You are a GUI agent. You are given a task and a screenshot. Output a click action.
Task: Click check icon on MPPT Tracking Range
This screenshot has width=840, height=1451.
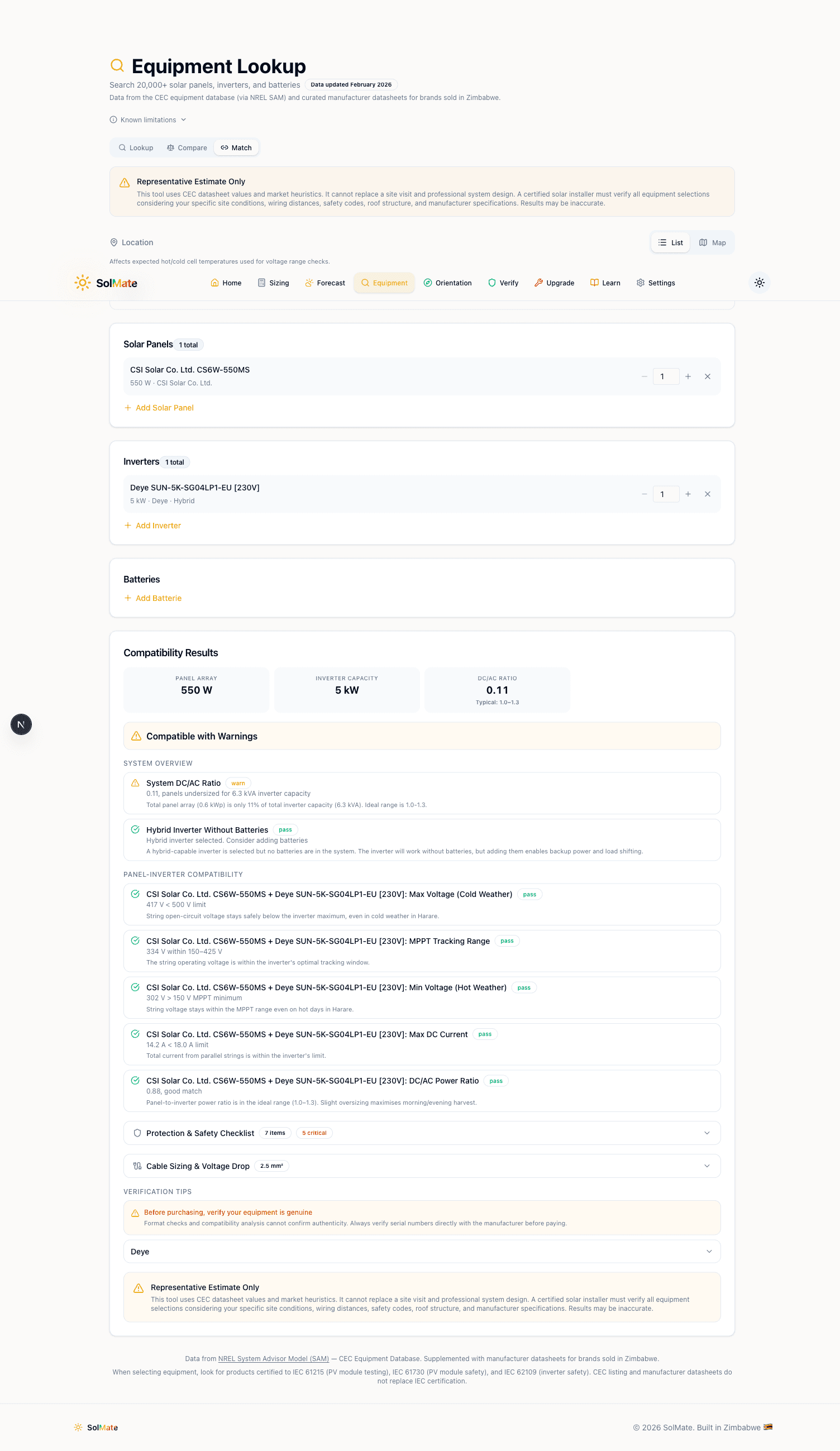pyautogui.click(x=135, y=941)
